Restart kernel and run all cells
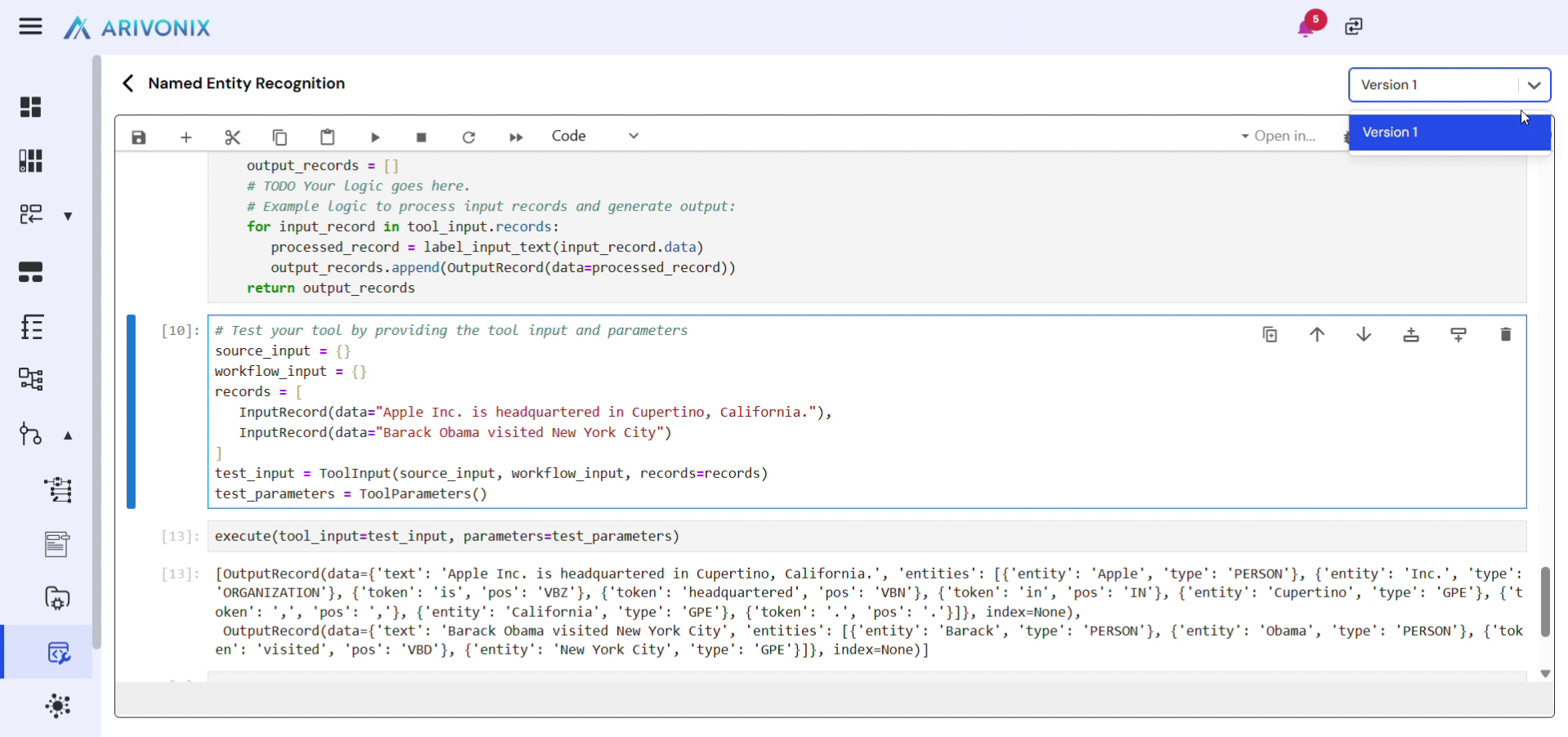 pyautogui.click(x=516, y=137)
